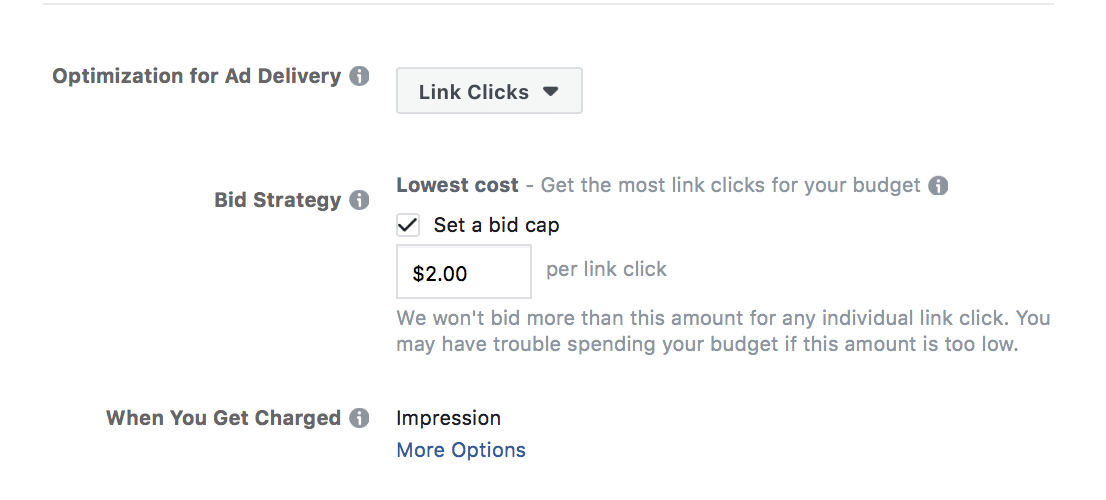Click the $2.00 bid cap field

click(x=463, y=272)
